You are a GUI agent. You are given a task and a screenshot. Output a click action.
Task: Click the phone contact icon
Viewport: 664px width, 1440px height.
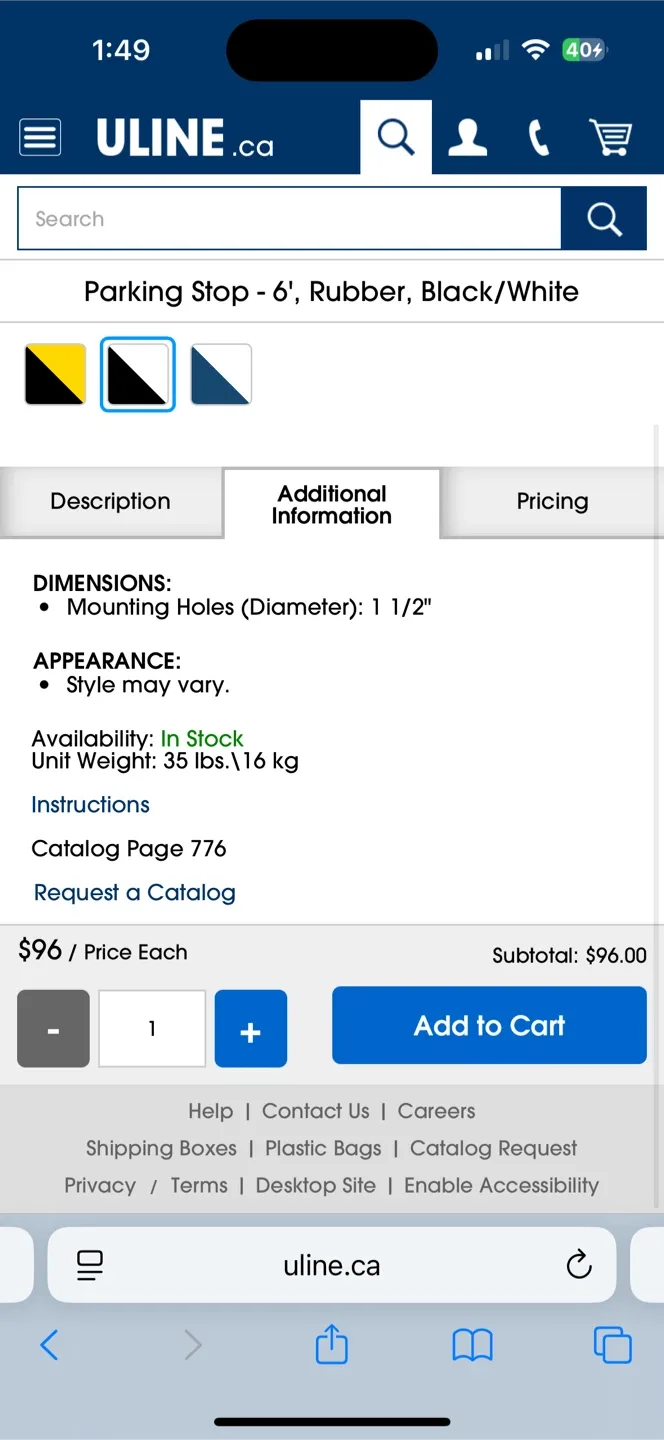coord(538,137)
